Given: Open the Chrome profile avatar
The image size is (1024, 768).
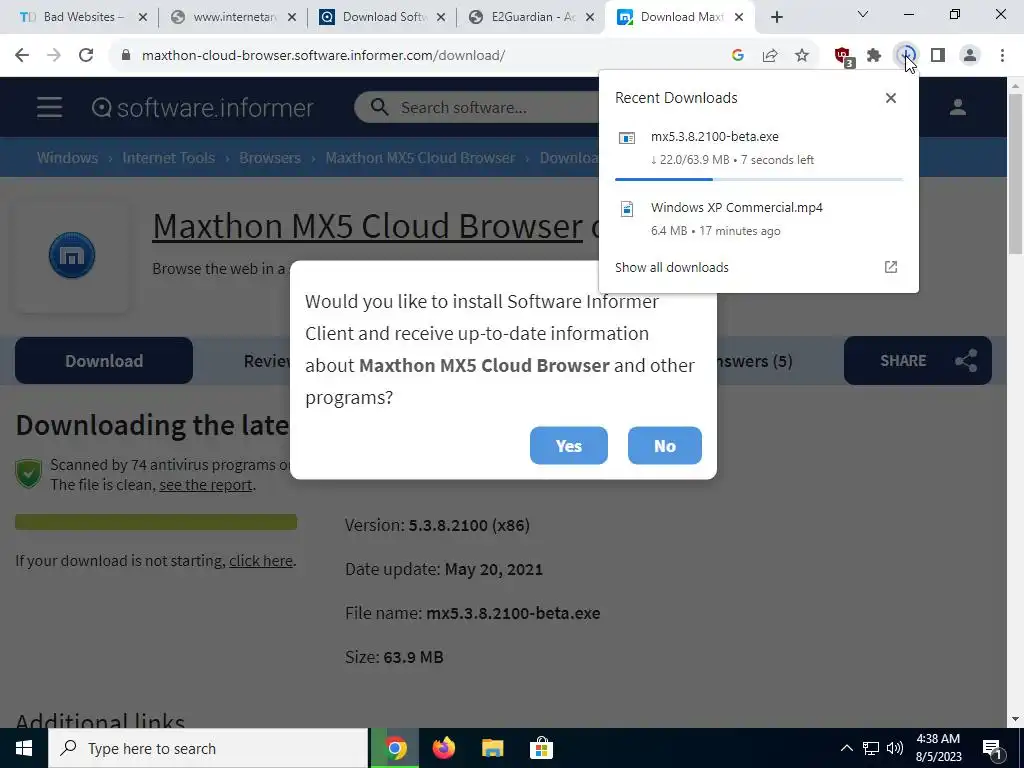Looking at the screenshot, I should pos(970,56).
